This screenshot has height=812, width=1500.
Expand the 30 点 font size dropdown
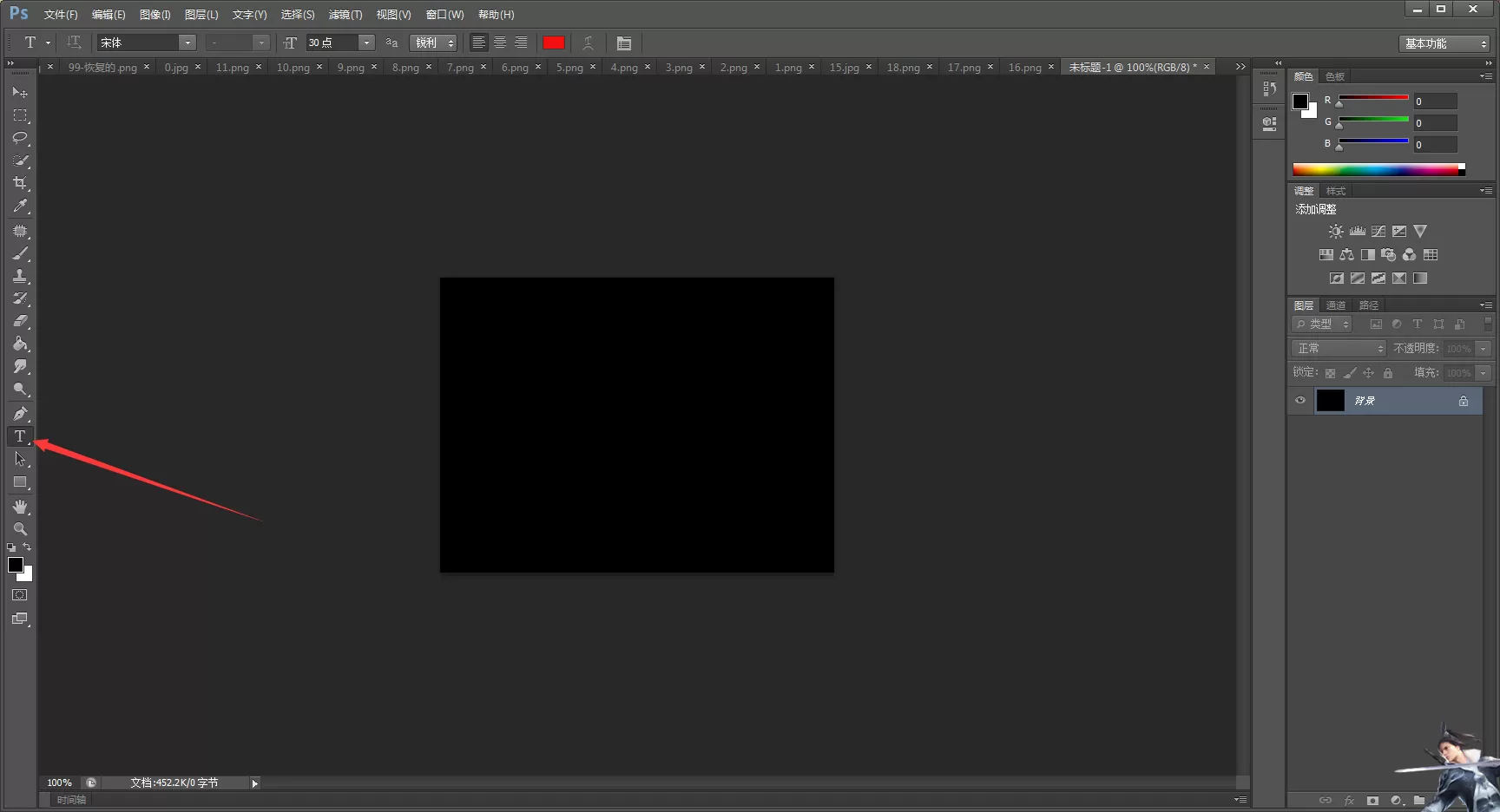pyautogui.click(x=366, y=43)
